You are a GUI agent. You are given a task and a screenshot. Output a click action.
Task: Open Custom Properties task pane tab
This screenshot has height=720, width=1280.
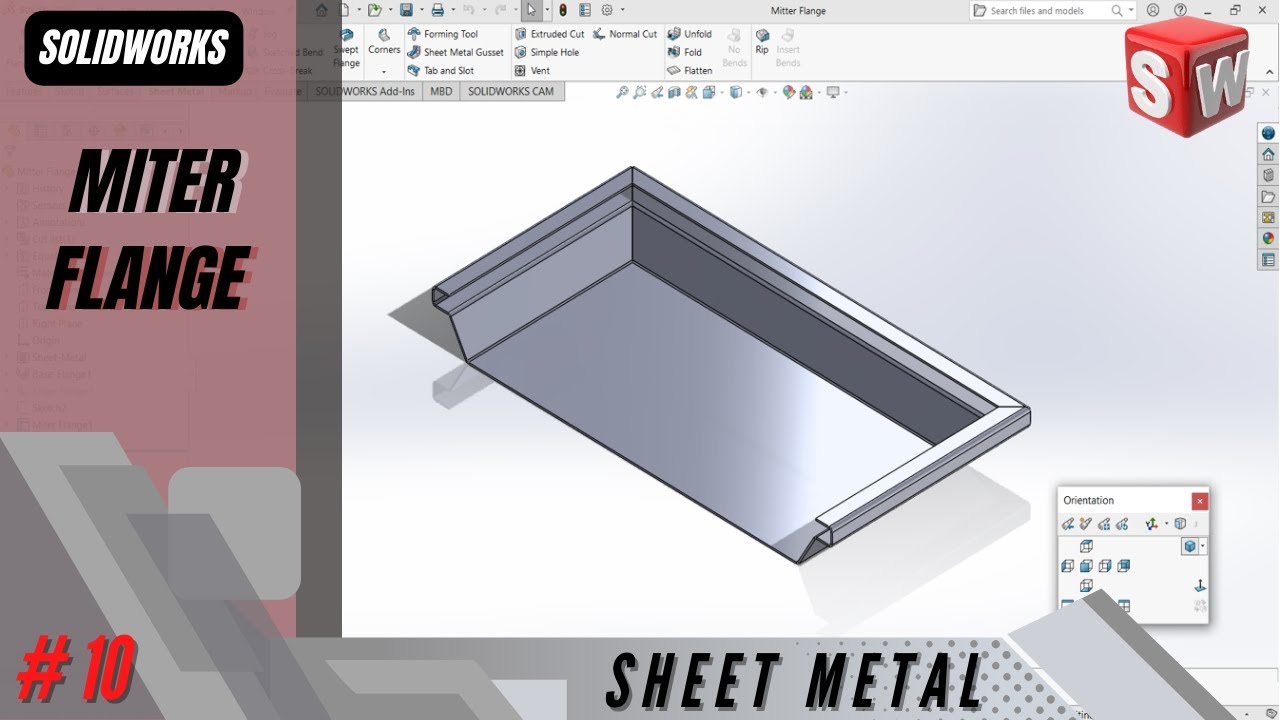[1268, 260]
